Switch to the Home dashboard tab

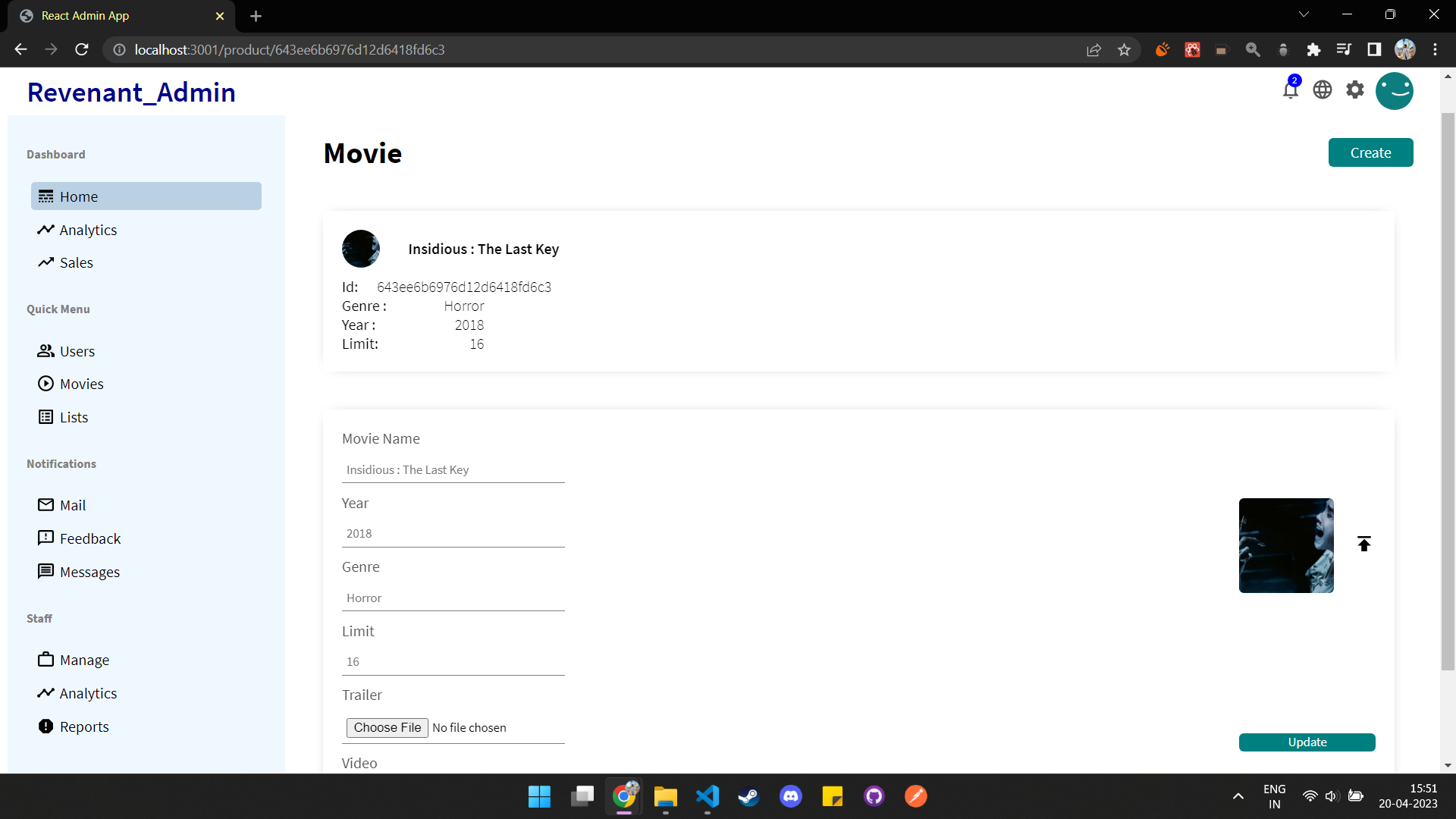pos(78,196)
